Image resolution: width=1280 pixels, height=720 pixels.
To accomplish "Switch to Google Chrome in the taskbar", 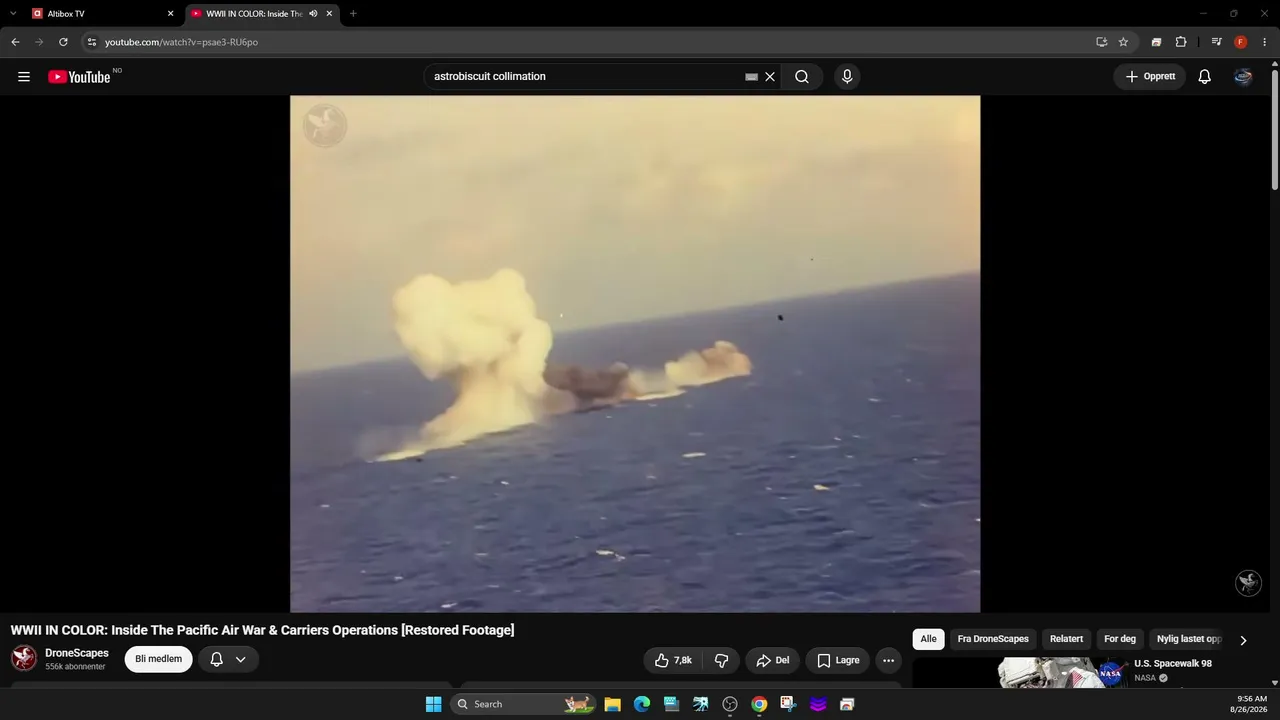I will coord(759,704).
